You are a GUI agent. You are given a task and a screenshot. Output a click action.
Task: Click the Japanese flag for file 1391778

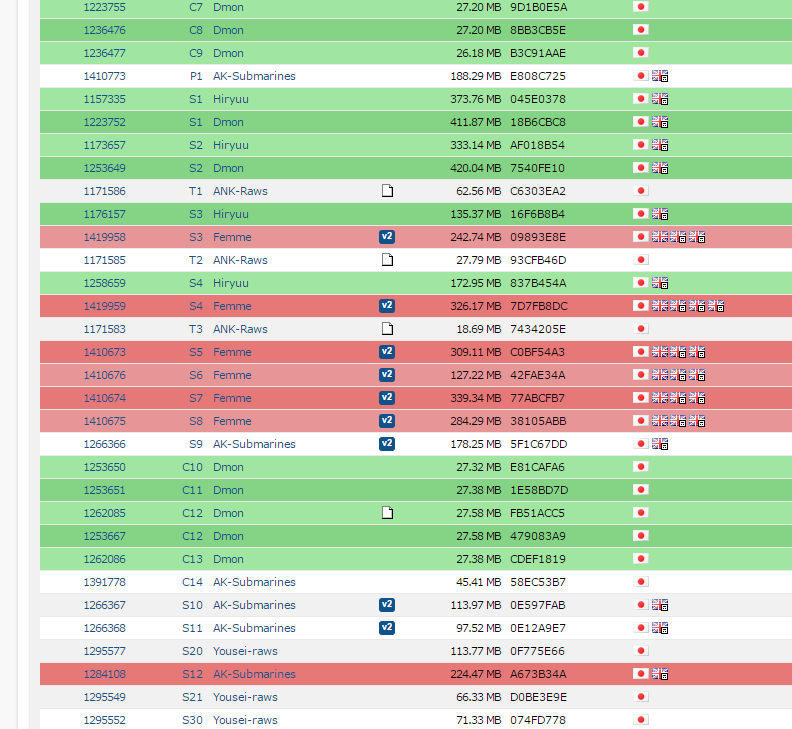click(641, 582)
